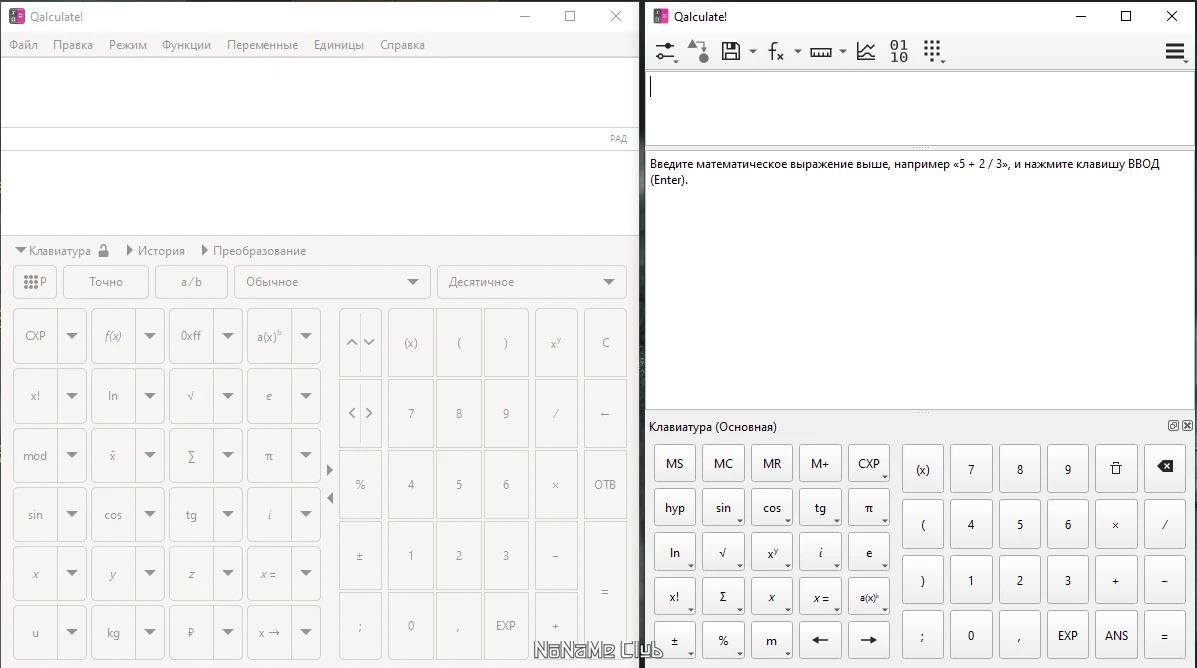
Task: Open the functions fx toolbar icon
Action: point(776,51)
